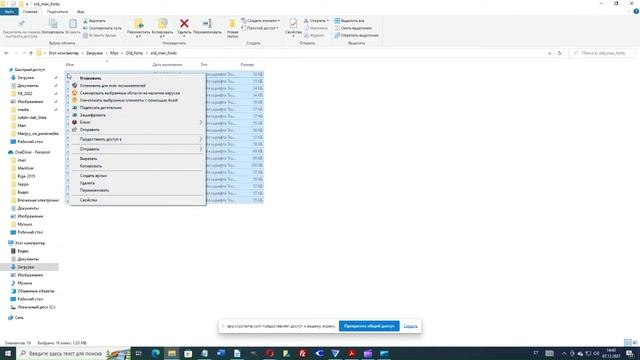Sort files by Размер column header
This screenshot has width=640, height=360.
pyautogui.click(x=247, y=64)
